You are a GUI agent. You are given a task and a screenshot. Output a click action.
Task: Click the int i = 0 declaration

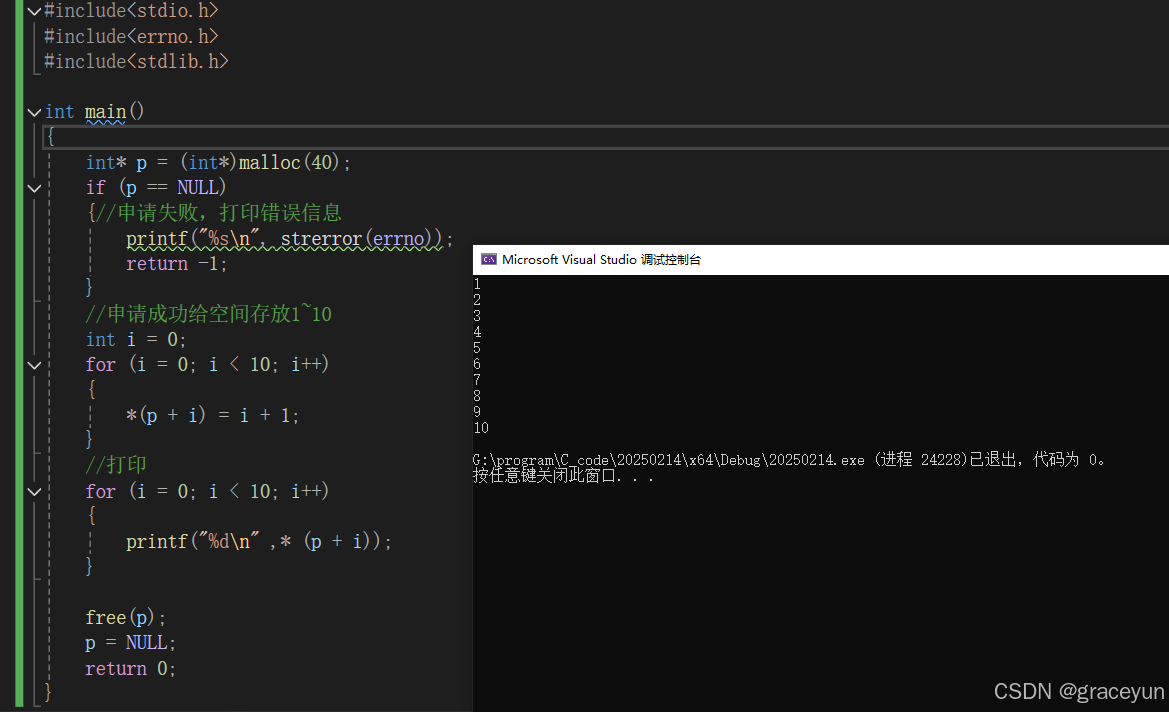click(136, 340)
